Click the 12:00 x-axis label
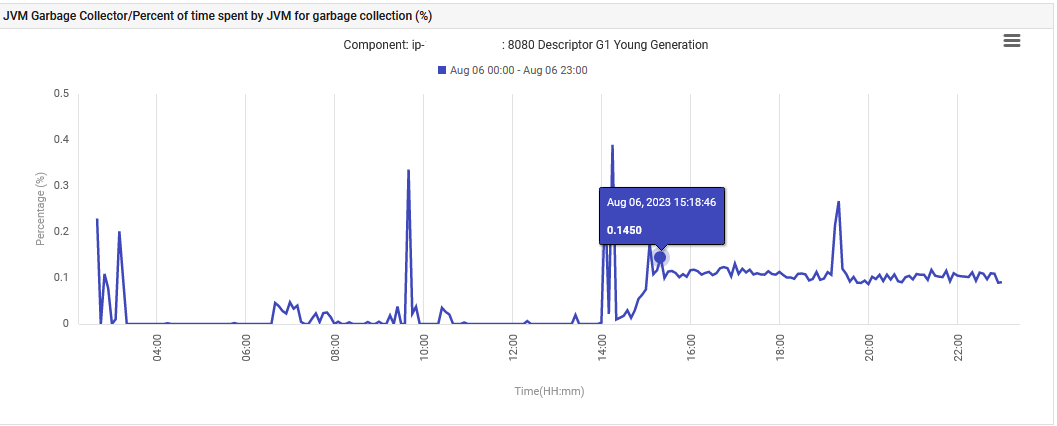The image size is (1057, 426). (513, 351)
